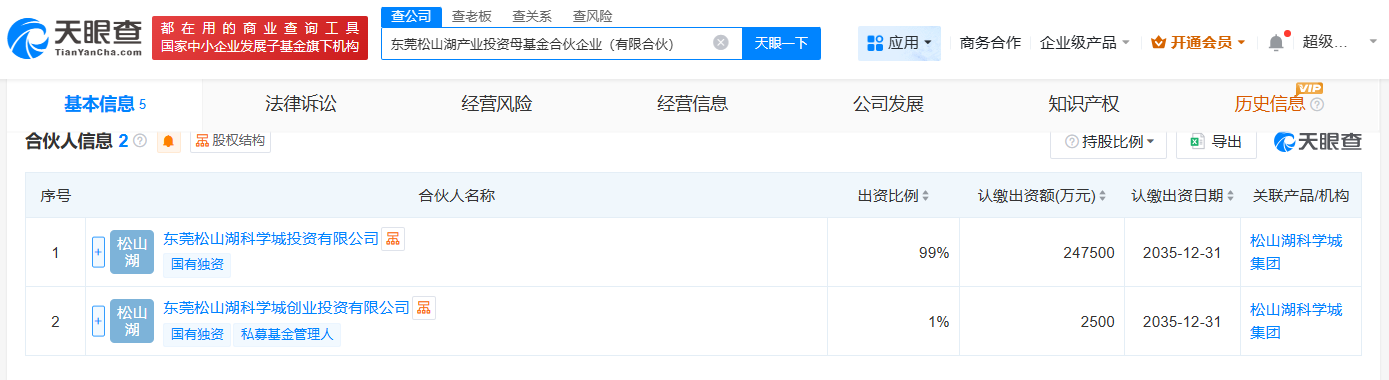The width and height of the screenshot is (1389, 380).
Task: Switch to the 公司发展 tab
Action: (x=888, y=104)
